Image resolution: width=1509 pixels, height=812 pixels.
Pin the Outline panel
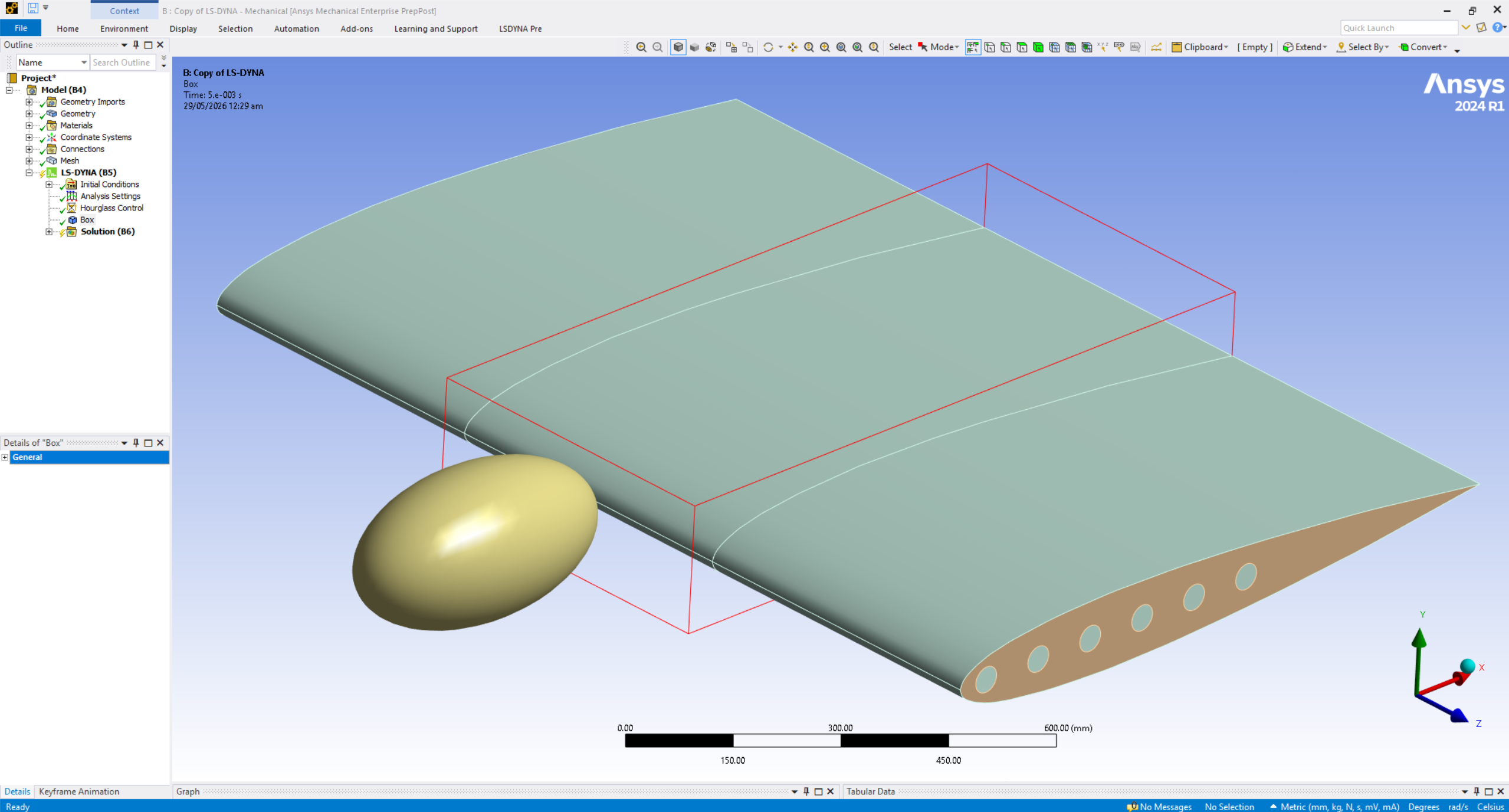[136, 45]
